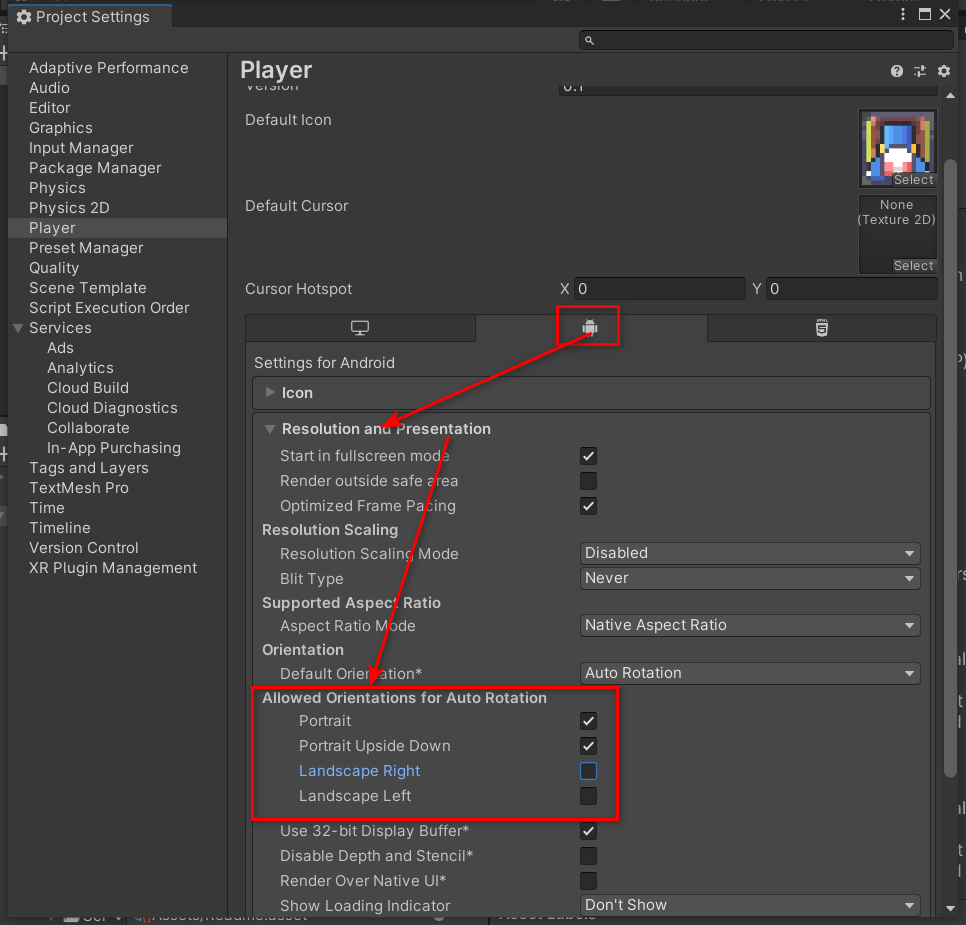Image resolution: width=966 pixels, height=925 pixels.
Task: Select the Default Icon texture
Action: point(914,180)
